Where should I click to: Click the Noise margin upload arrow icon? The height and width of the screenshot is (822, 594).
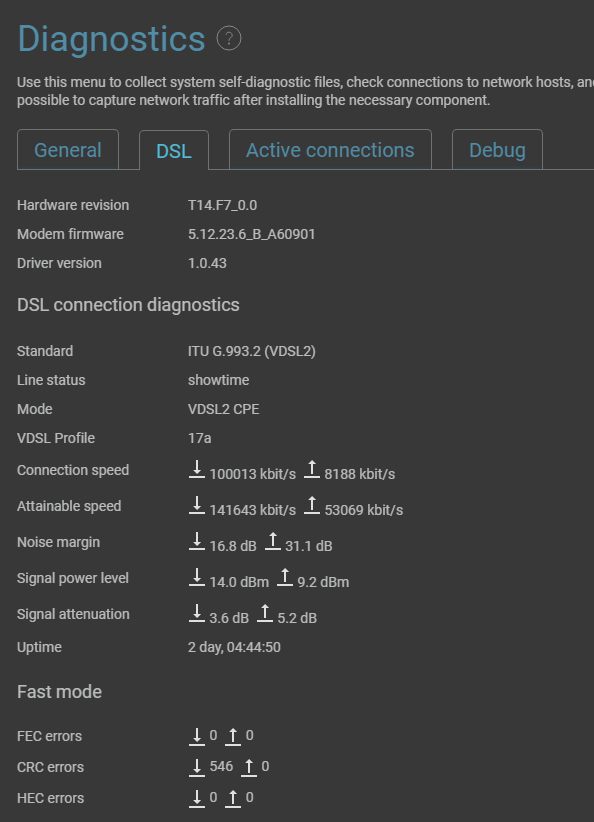coord(273,542)
